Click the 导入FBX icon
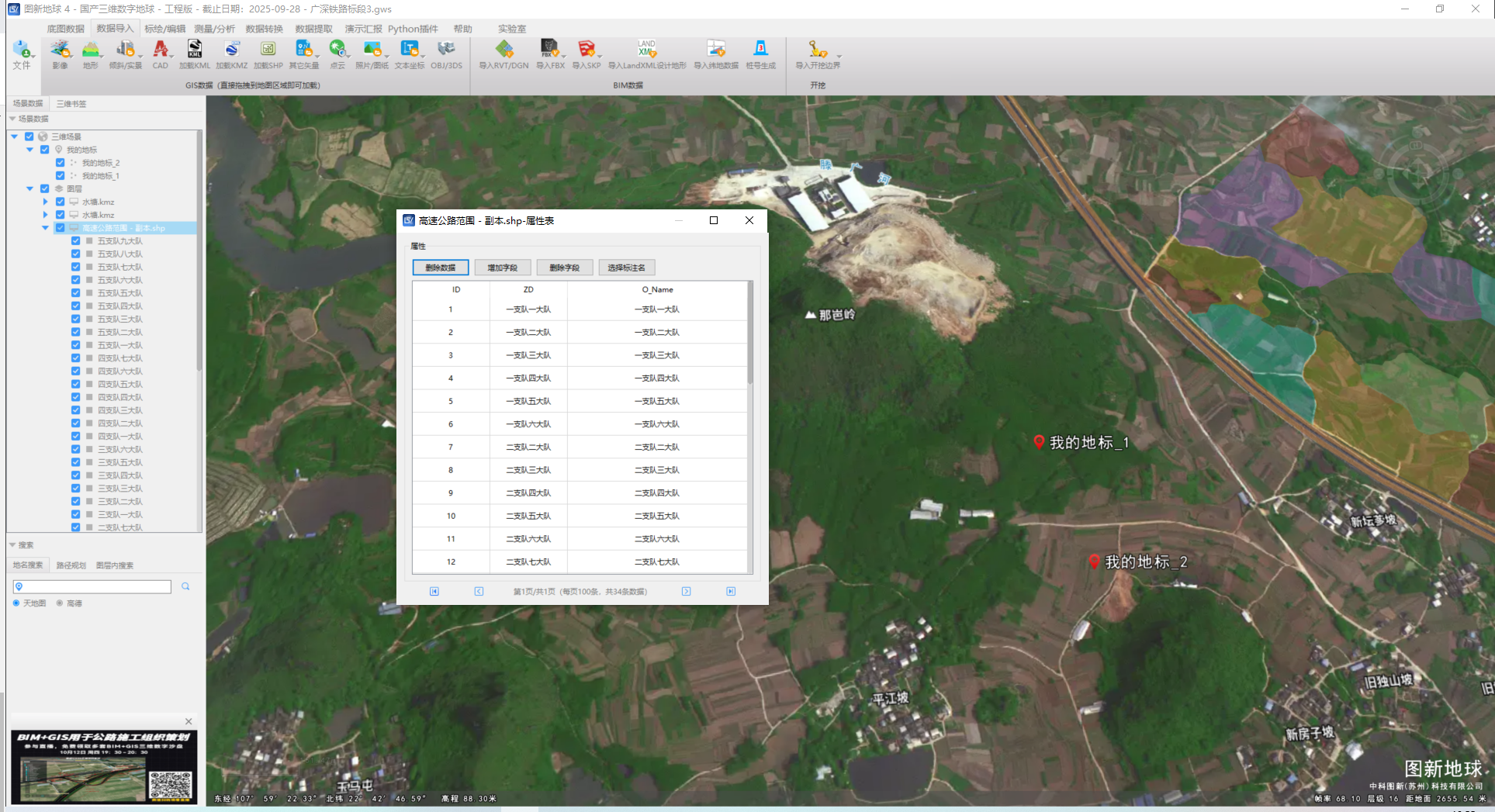Viewport: 1495px width, 812px height. coord(549,50)
